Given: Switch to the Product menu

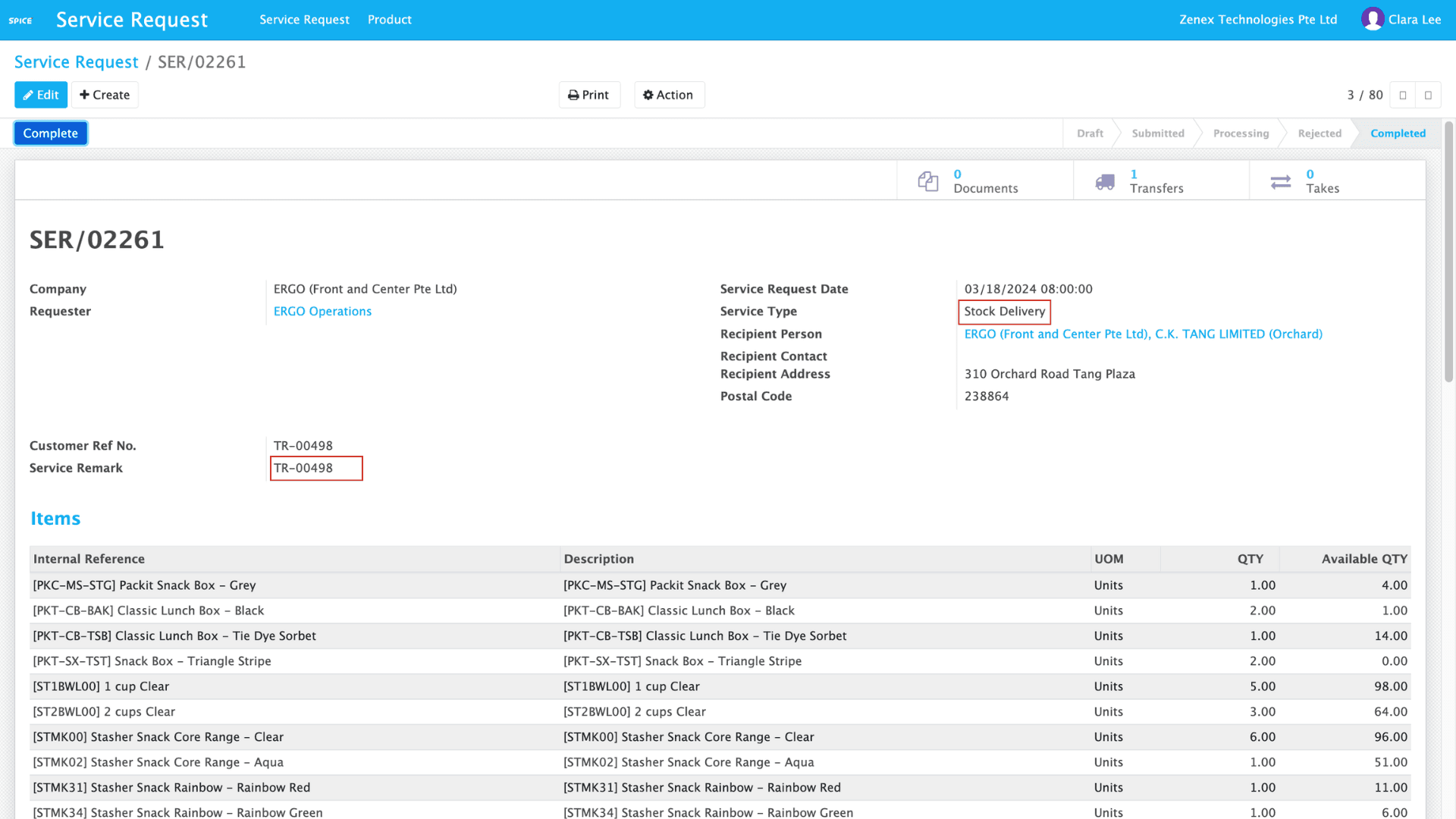Looking at the screenshot, I should click(x=389, y=19).
